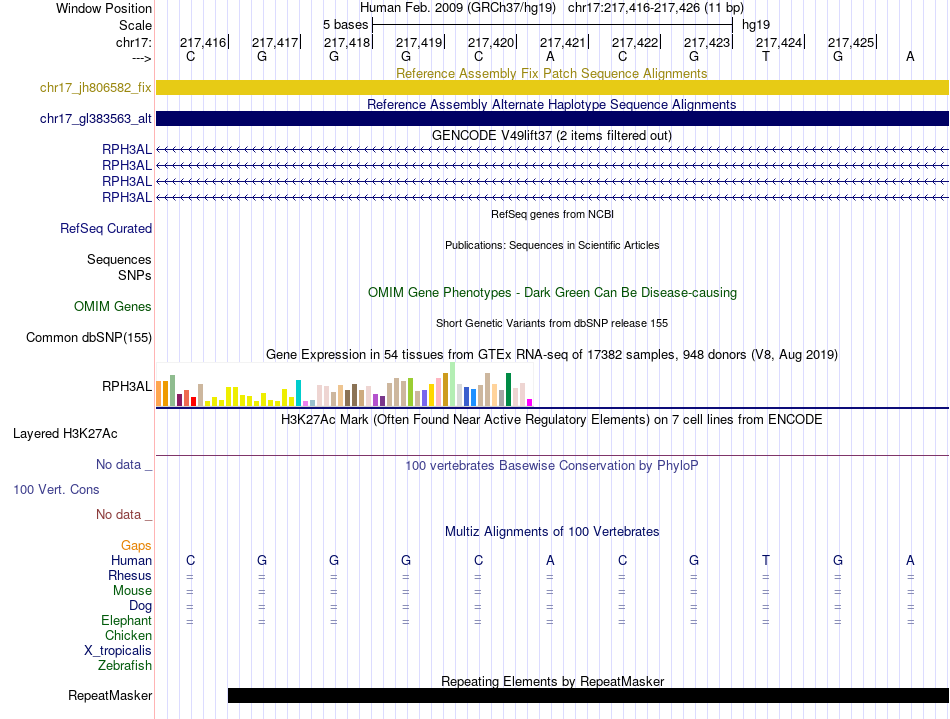Click the tallest light-green GTEx expression bar

click(452, 384)
